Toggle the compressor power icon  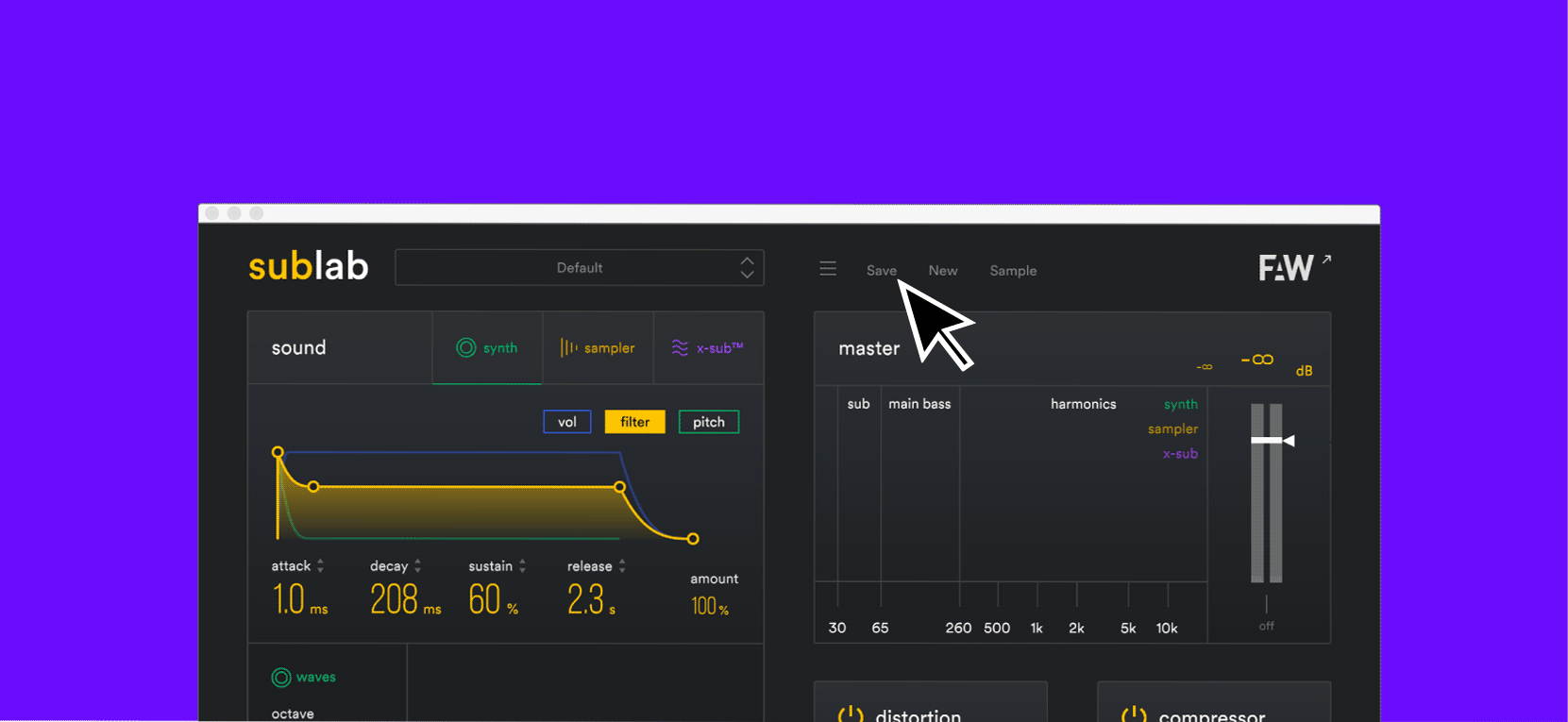coord(1134,715)
